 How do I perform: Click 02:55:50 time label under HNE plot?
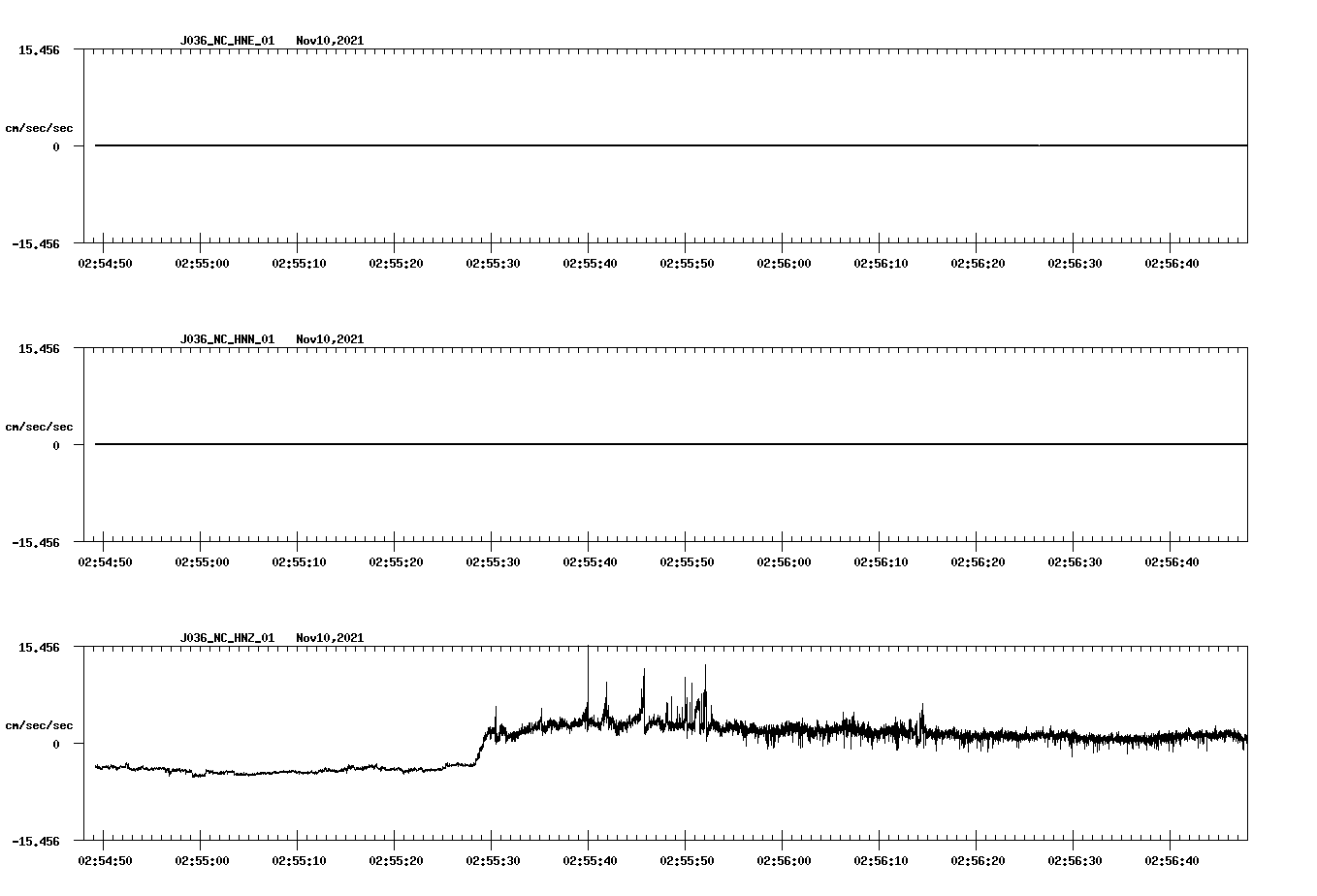[x=687, y=264]
